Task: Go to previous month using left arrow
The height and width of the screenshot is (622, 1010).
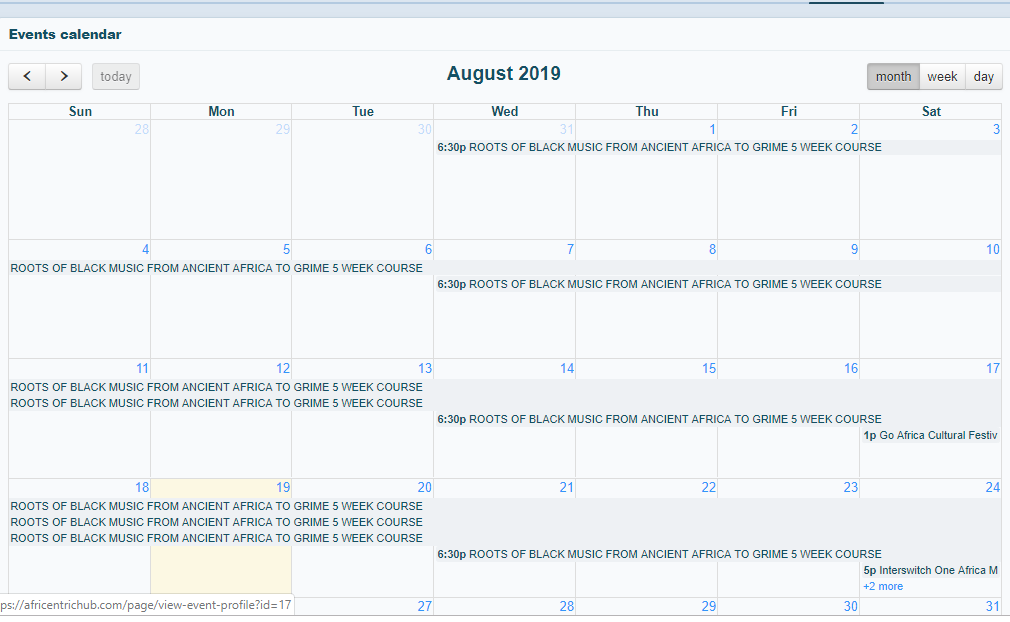Action: pos(27,77)
